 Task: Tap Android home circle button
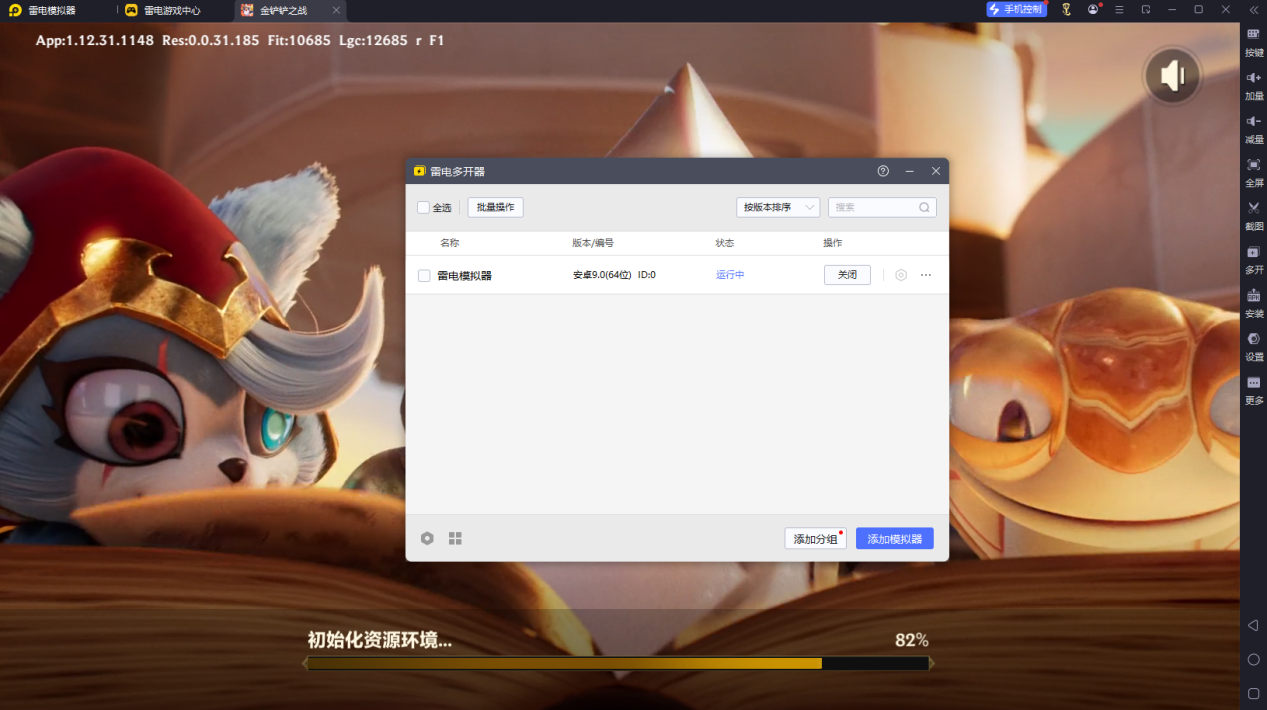point(1253,660)
